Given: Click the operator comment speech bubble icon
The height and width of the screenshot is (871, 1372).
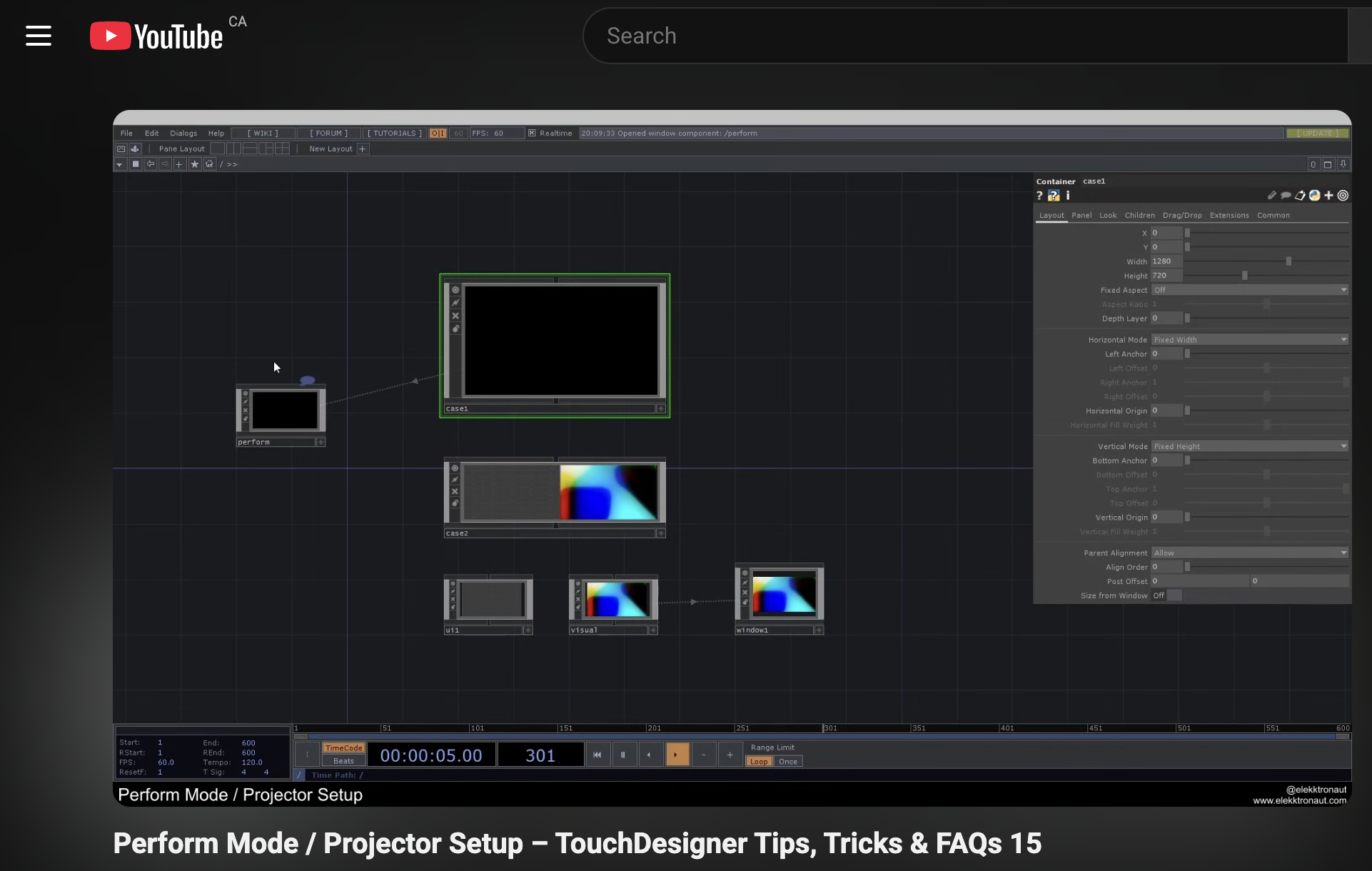Looking at the screenshot, I should (1286, 196).
